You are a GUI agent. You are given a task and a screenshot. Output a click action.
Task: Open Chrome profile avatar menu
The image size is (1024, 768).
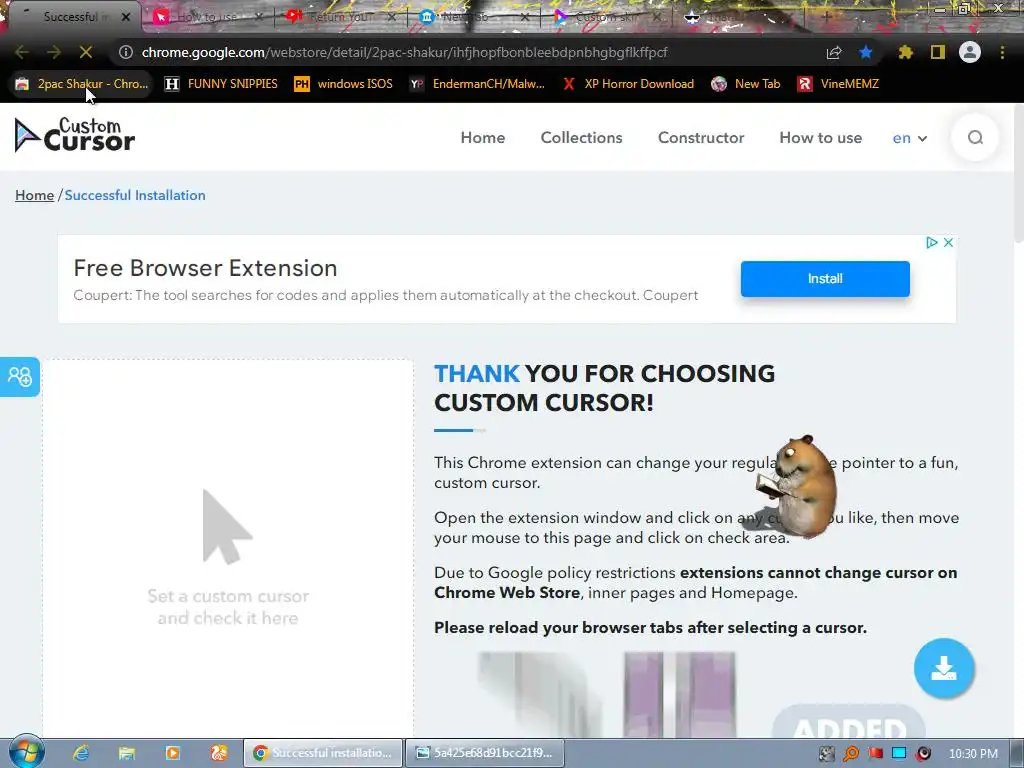point(970,52)
